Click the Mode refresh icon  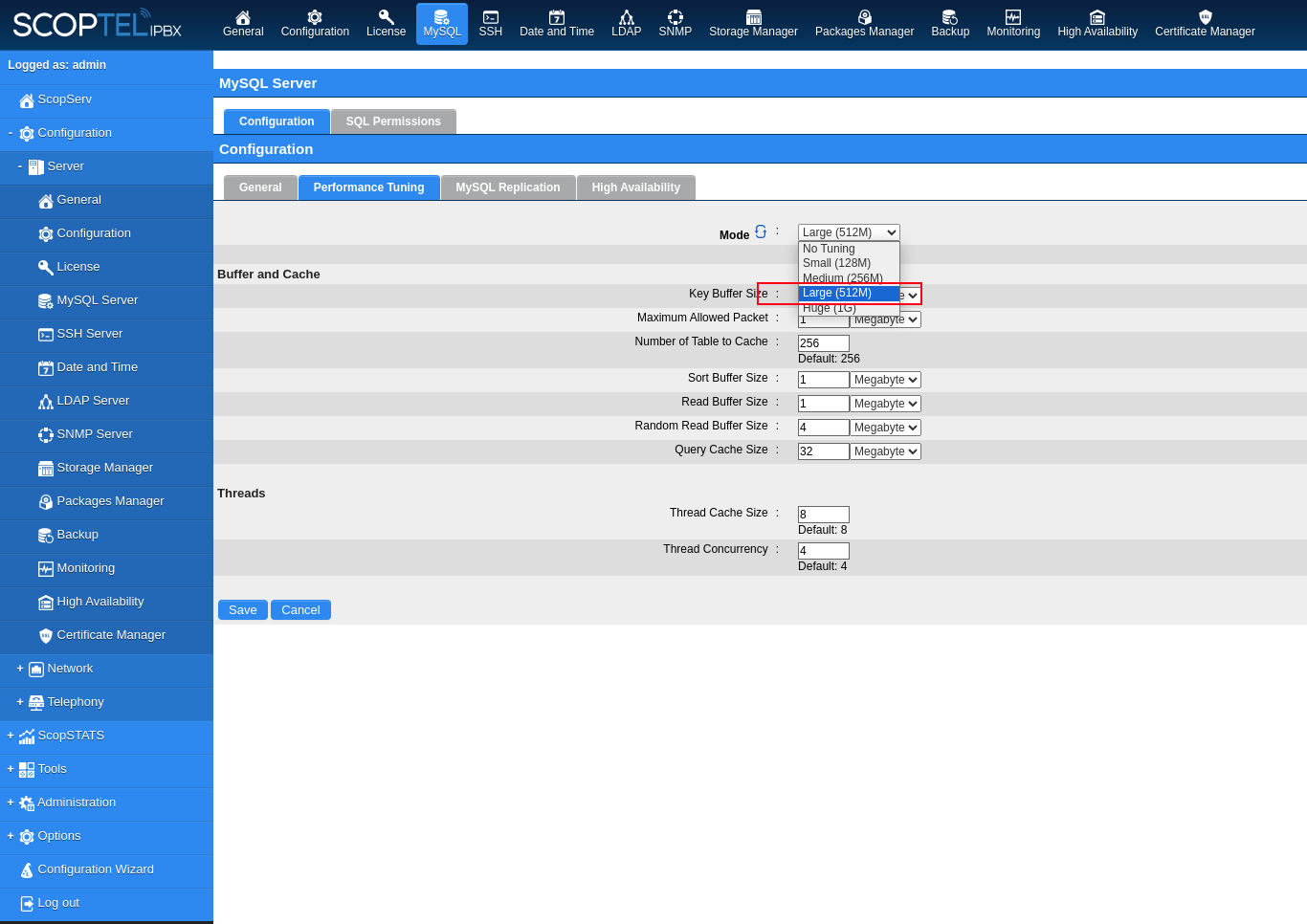[x=761, y=231]
